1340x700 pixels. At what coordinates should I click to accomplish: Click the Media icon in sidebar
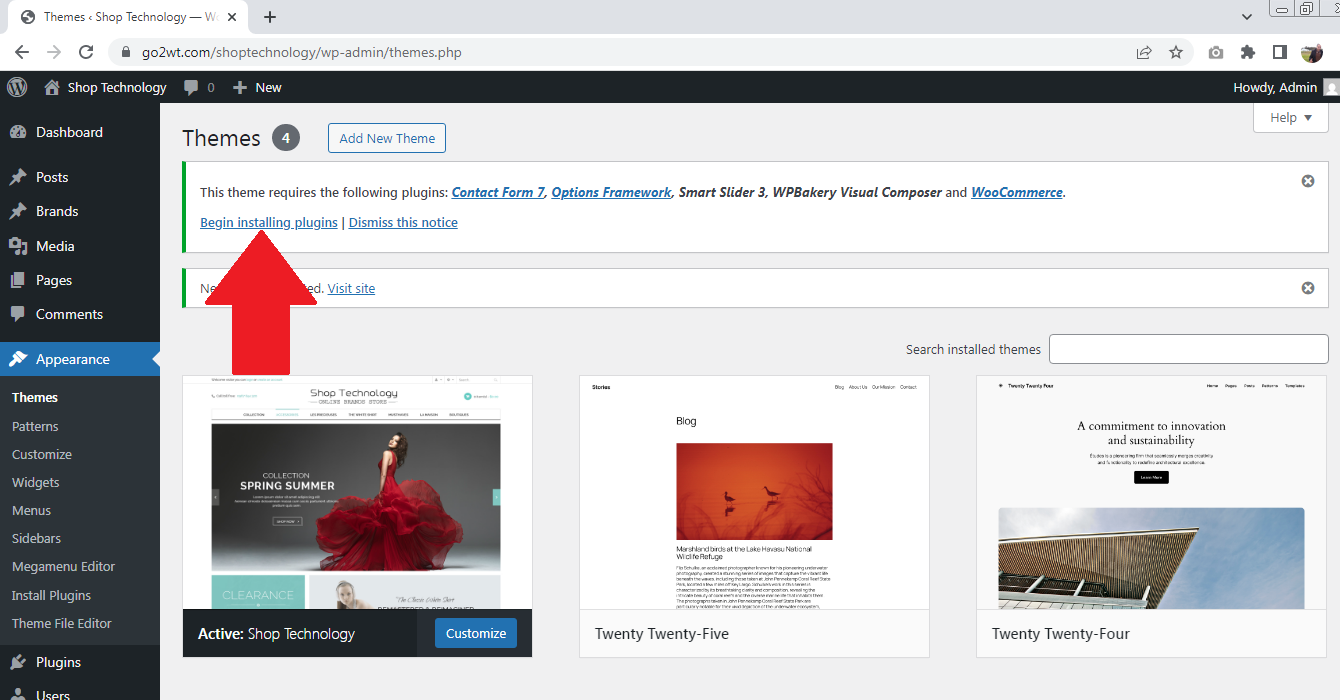(x=17, y=246)
